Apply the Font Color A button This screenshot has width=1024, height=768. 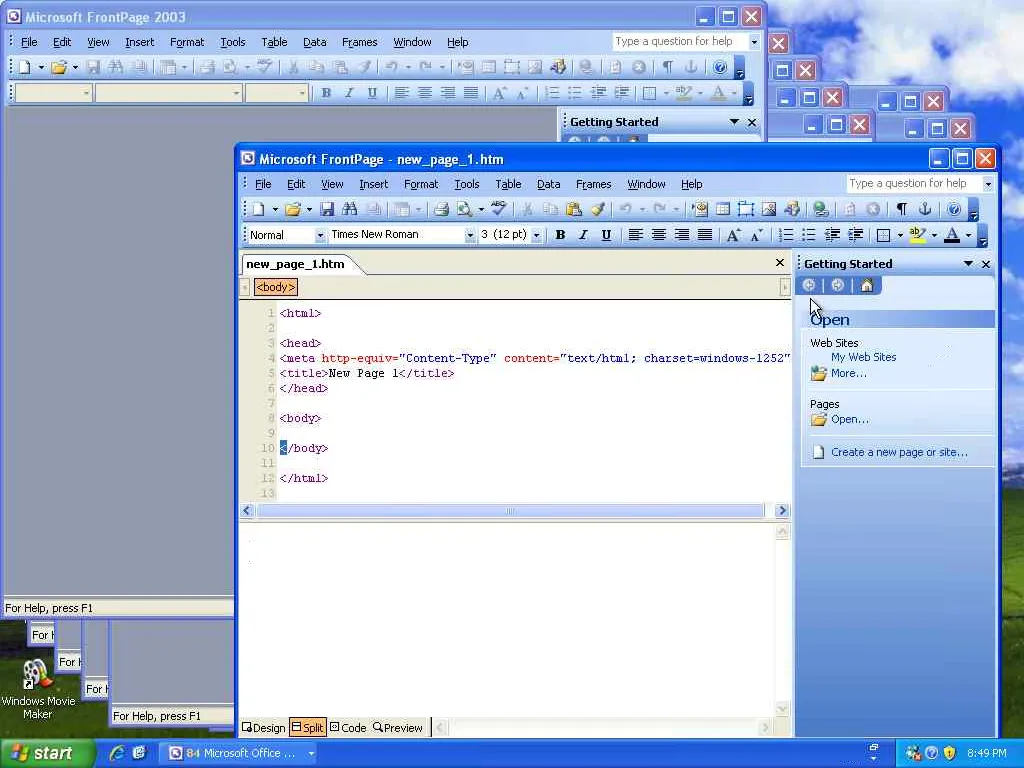pyautogui.click(x=952, y=235)
